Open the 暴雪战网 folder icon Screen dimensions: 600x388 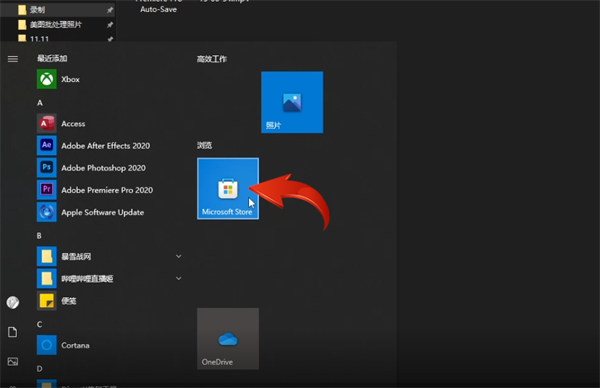(x=47, y=256)
